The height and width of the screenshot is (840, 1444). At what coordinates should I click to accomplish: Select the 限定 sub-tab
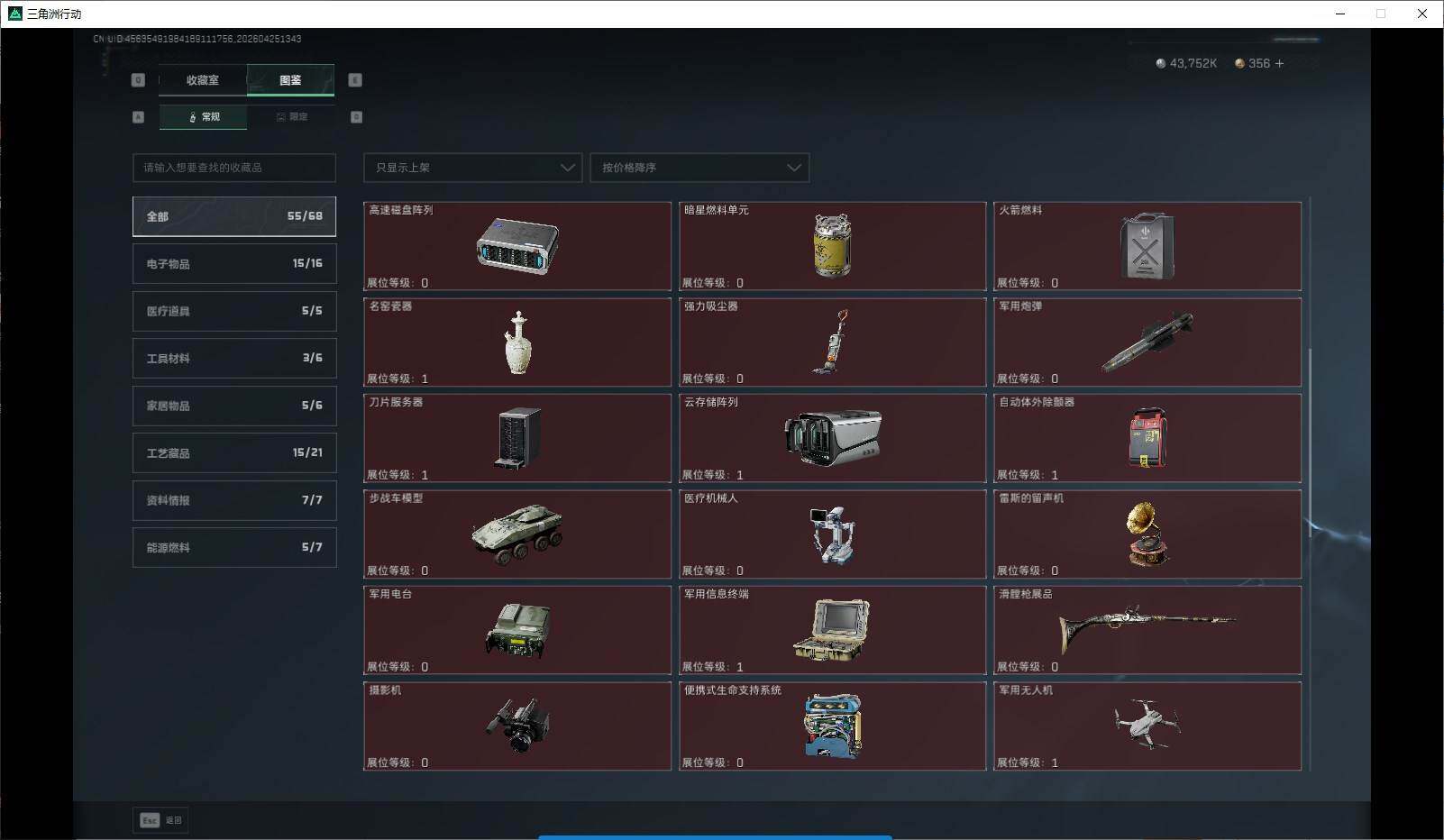click(x=291, y=117)
